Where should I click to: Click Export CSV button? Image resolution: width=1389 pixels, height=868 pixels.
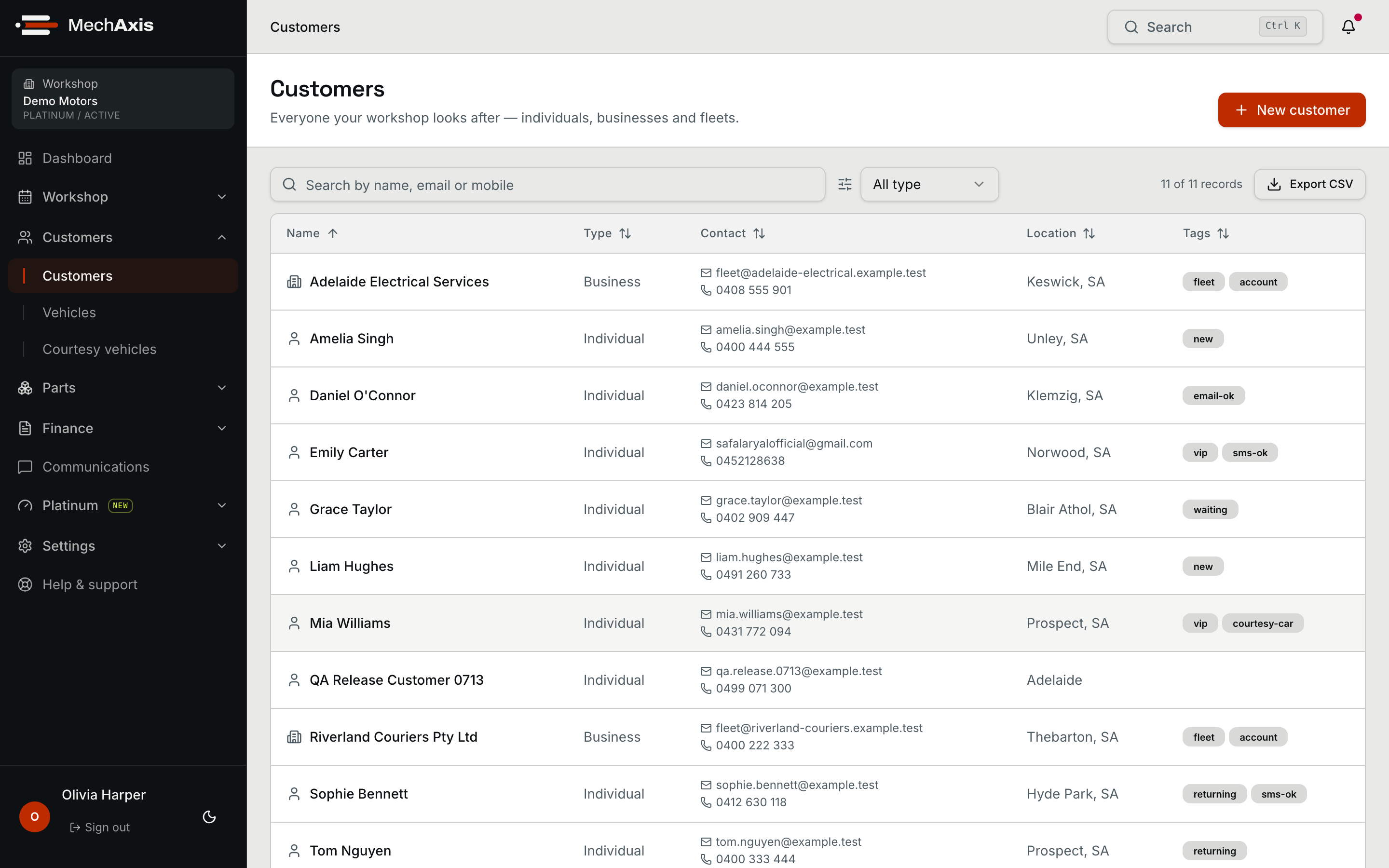(1309, 184)
